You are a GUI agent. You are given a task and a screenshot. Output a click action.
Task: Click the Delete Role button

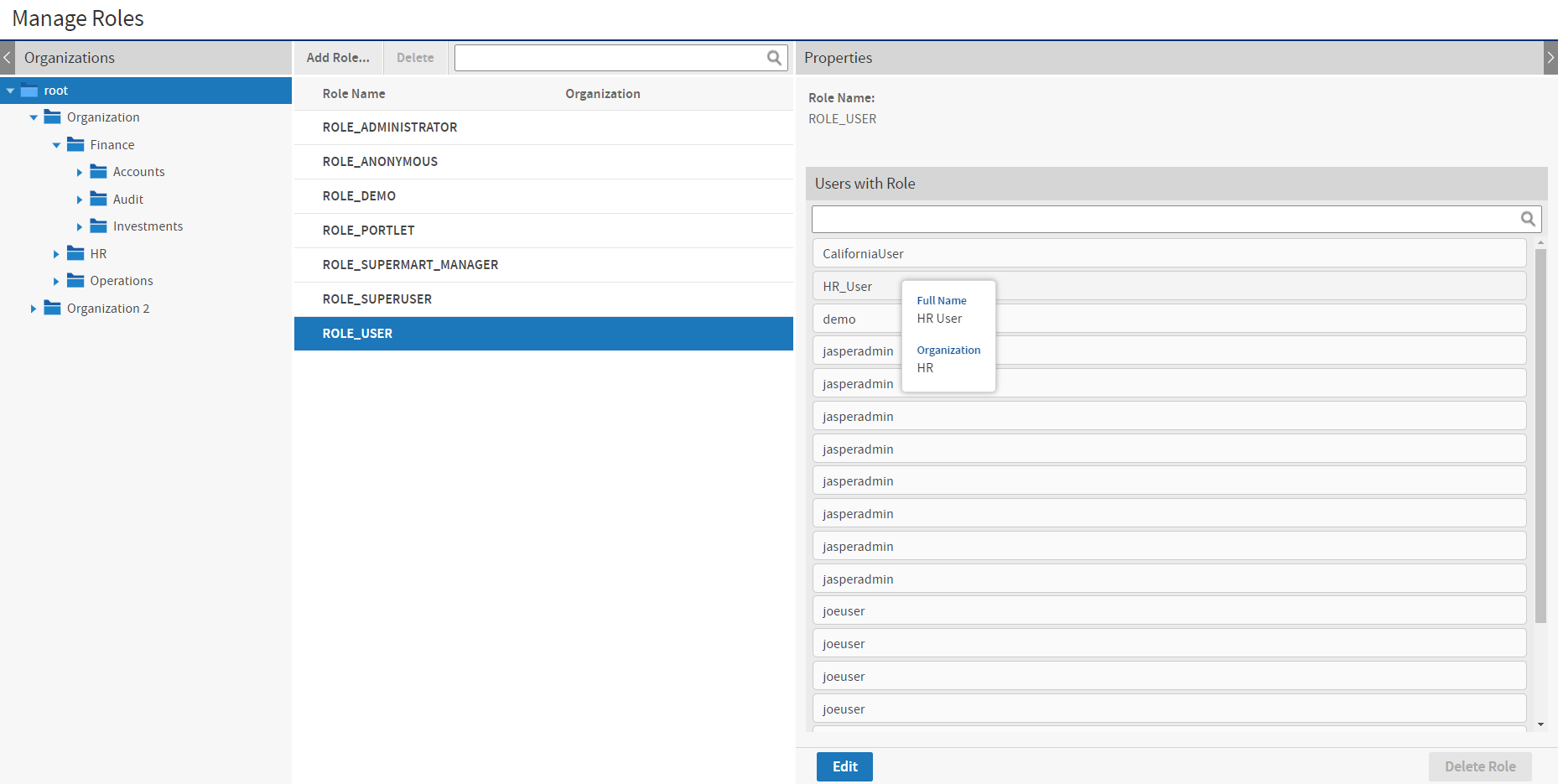(1480, 766)
